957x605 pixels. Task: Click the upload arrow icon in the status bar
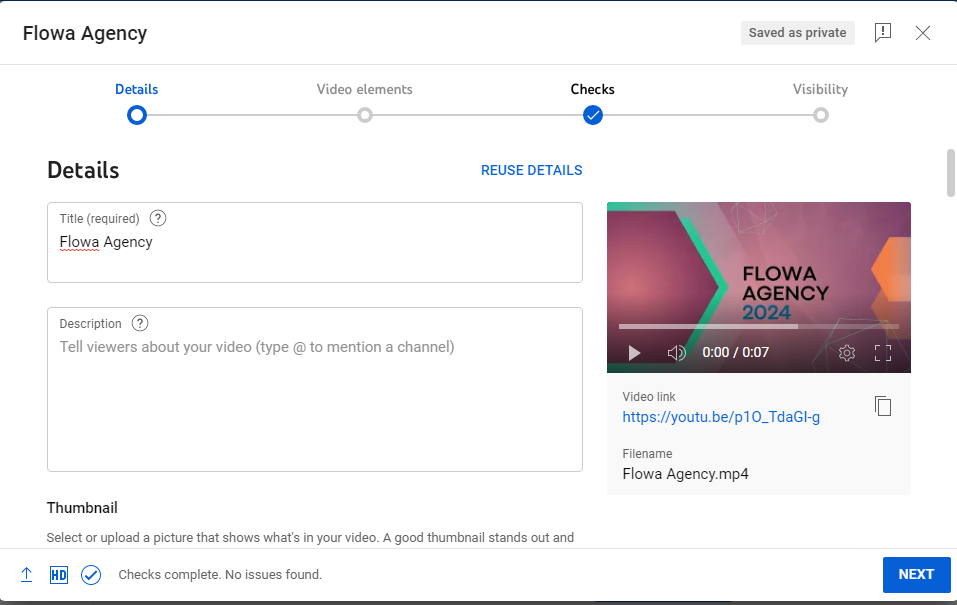click(26, 574)
